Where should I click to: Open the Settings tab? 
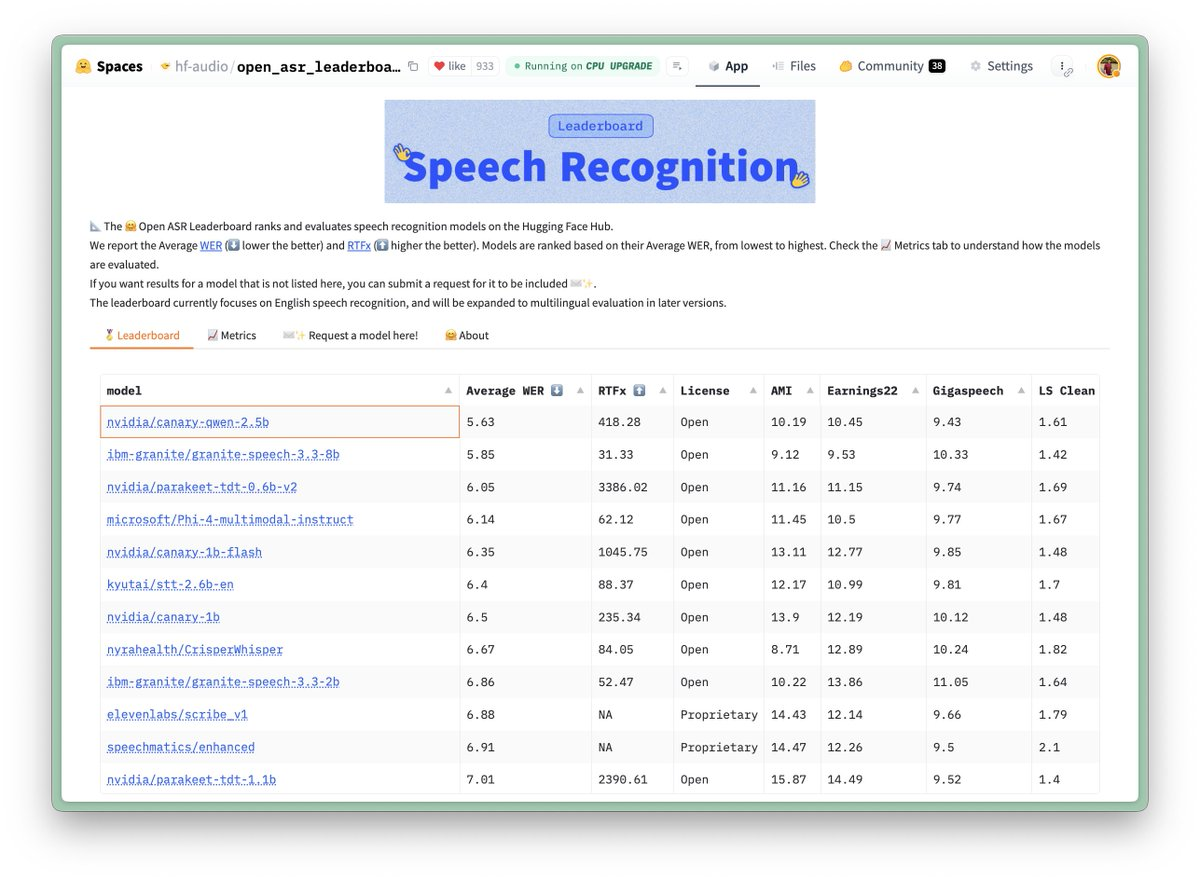pos(1001,67)
